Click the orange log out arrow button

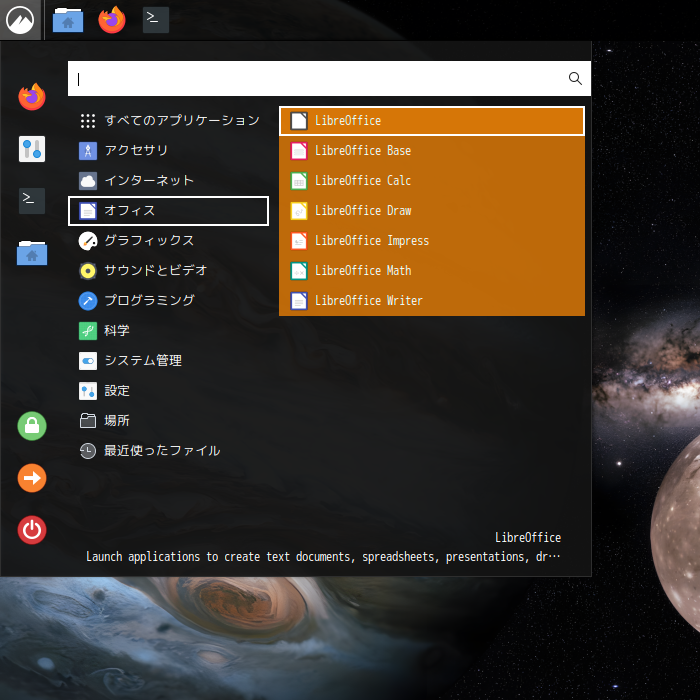32,478
